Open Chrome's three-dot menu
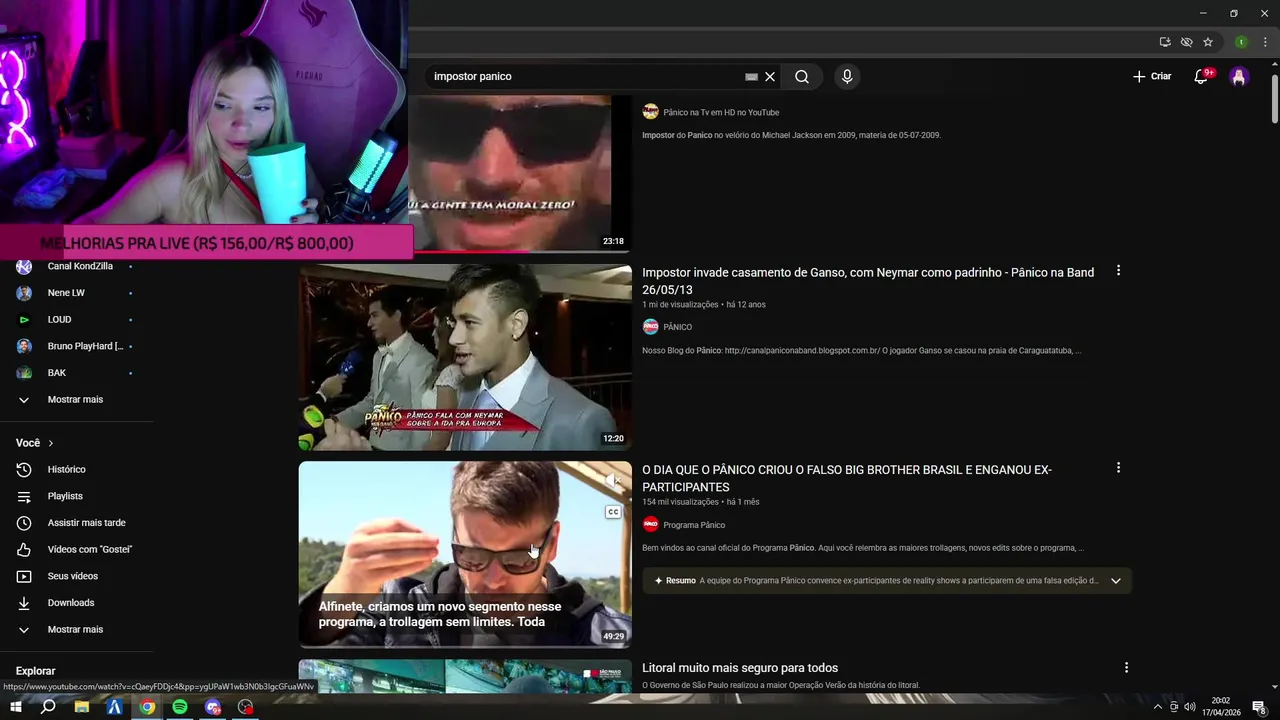This screenshot has height=720, width=1280. (x=1265, y=42)
